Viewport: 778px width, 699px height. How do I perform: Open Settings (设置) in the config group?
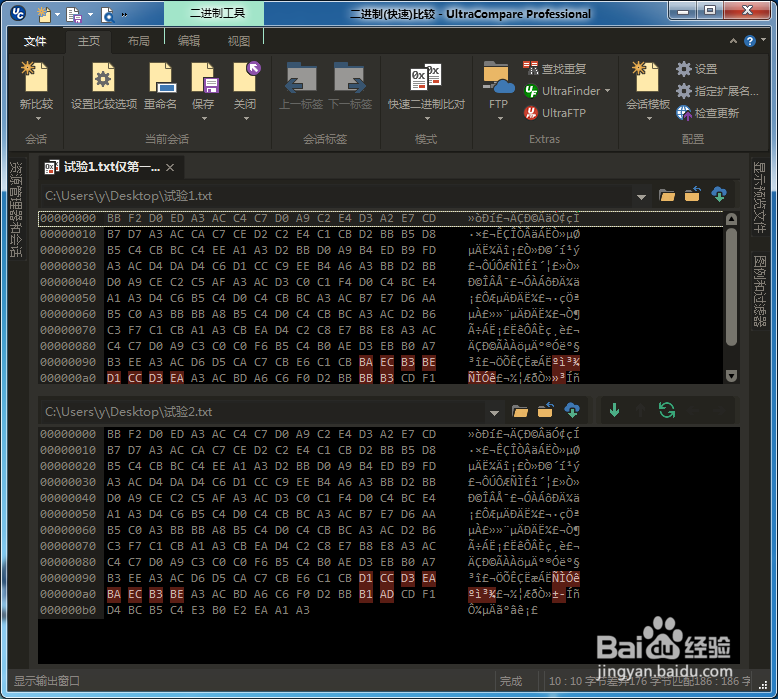click(697, 68)
